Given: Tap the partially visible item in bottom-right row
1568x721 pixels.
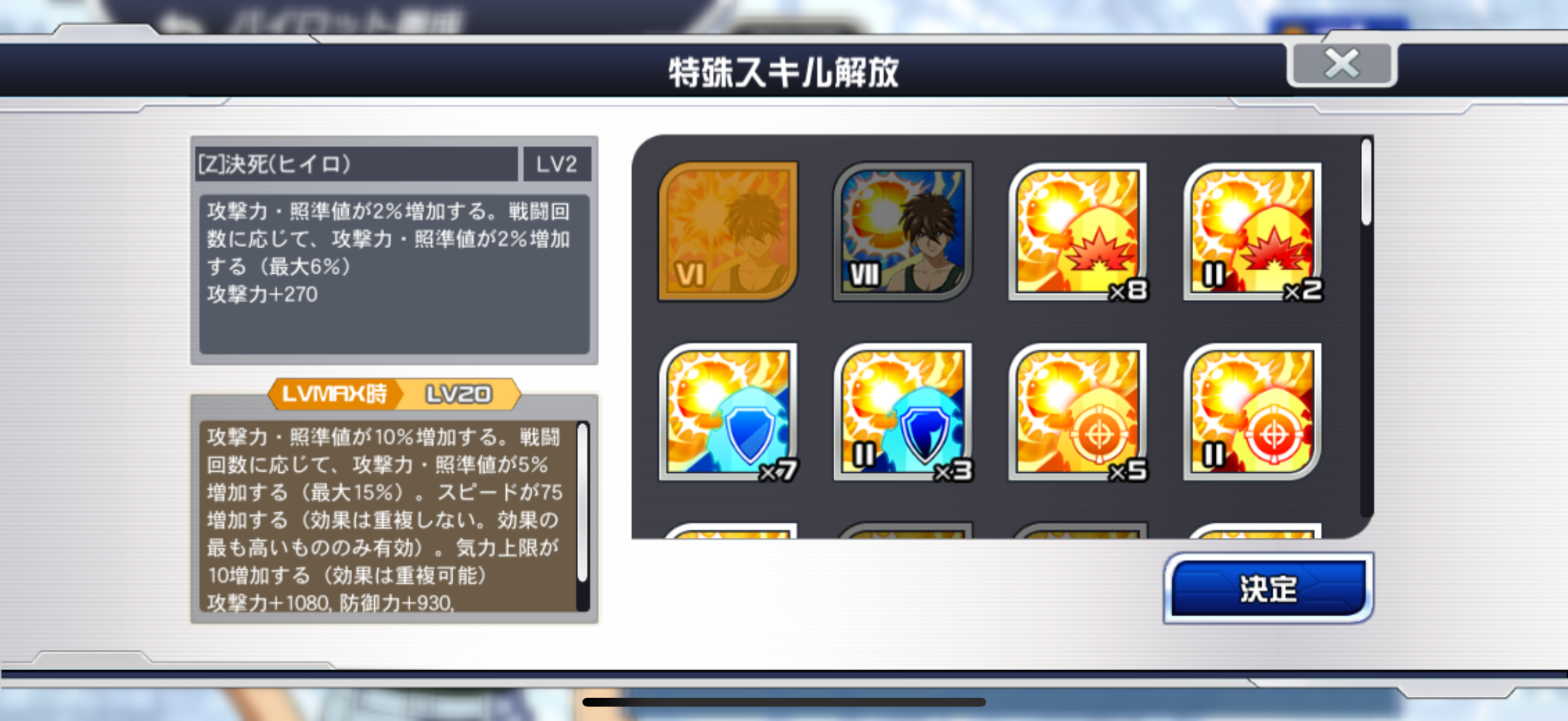Looking at the screenshot, I should coord(1253,530).
